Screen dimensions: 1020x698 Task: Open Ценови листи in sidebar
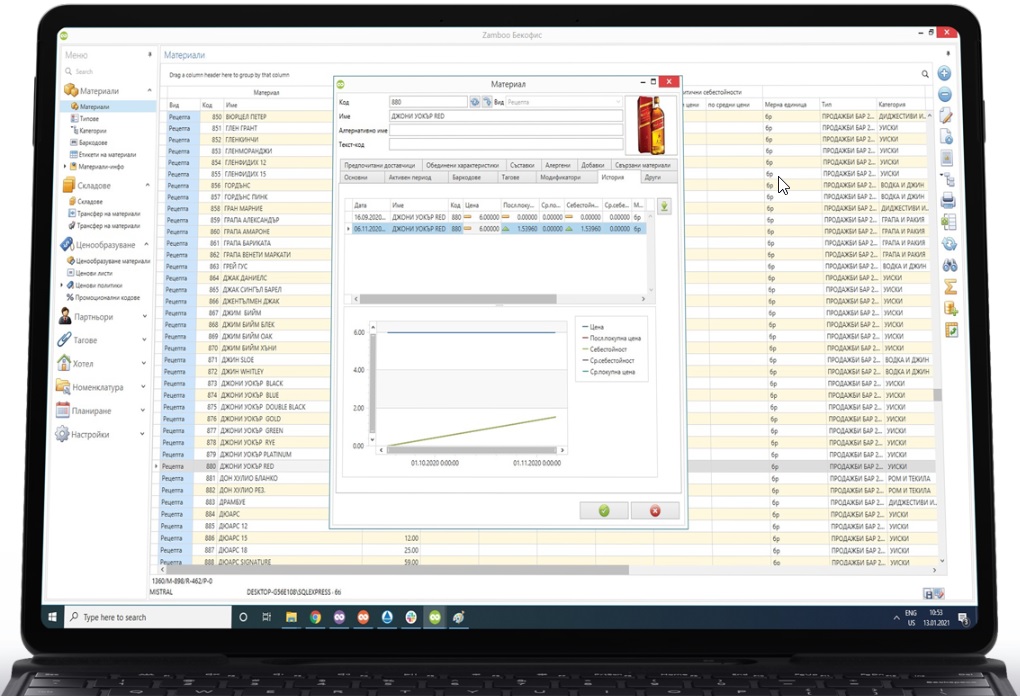click(x=94, y=273)
